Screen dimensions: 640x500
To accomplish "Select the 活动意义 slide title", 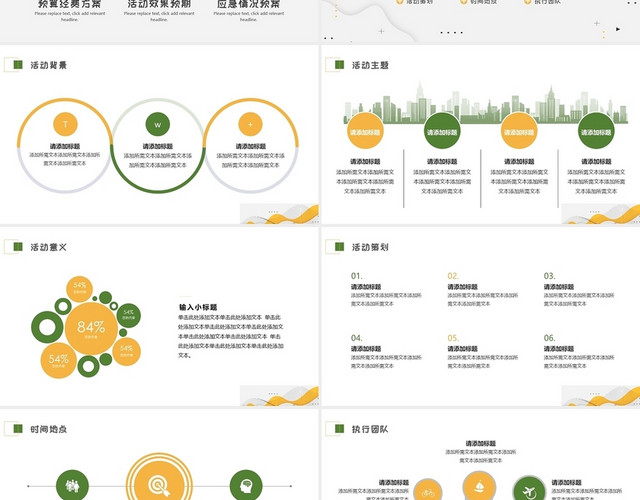I will point(49,247).
